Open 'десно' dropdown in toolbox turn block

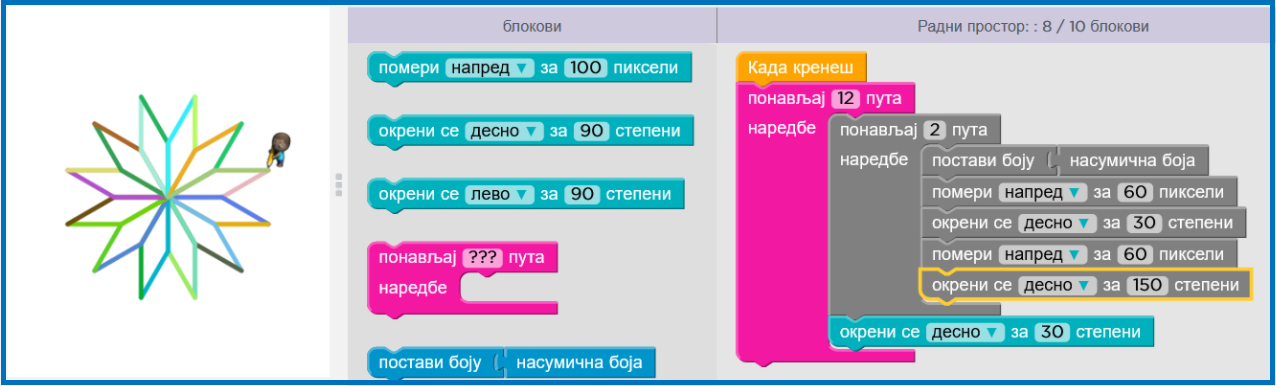tap(504, 131)
